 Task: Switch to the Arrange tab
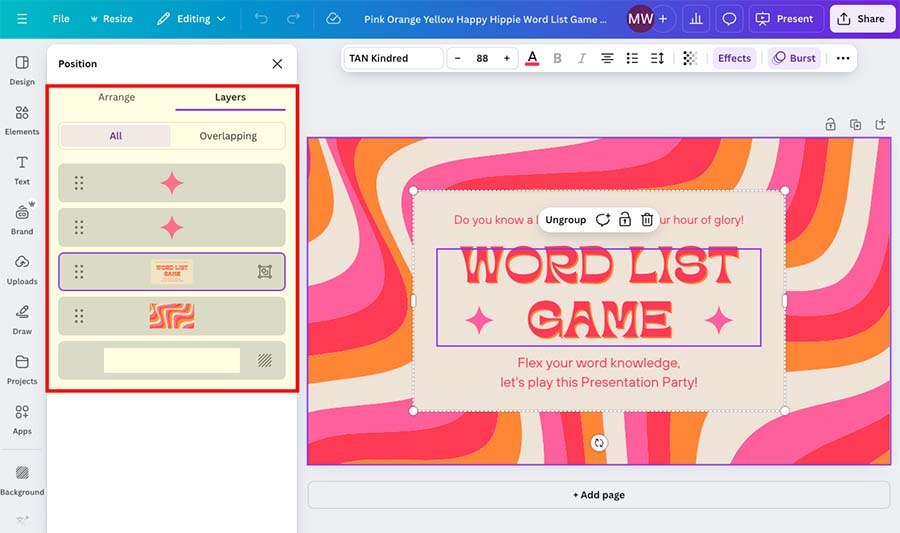(x=117, y=98)
